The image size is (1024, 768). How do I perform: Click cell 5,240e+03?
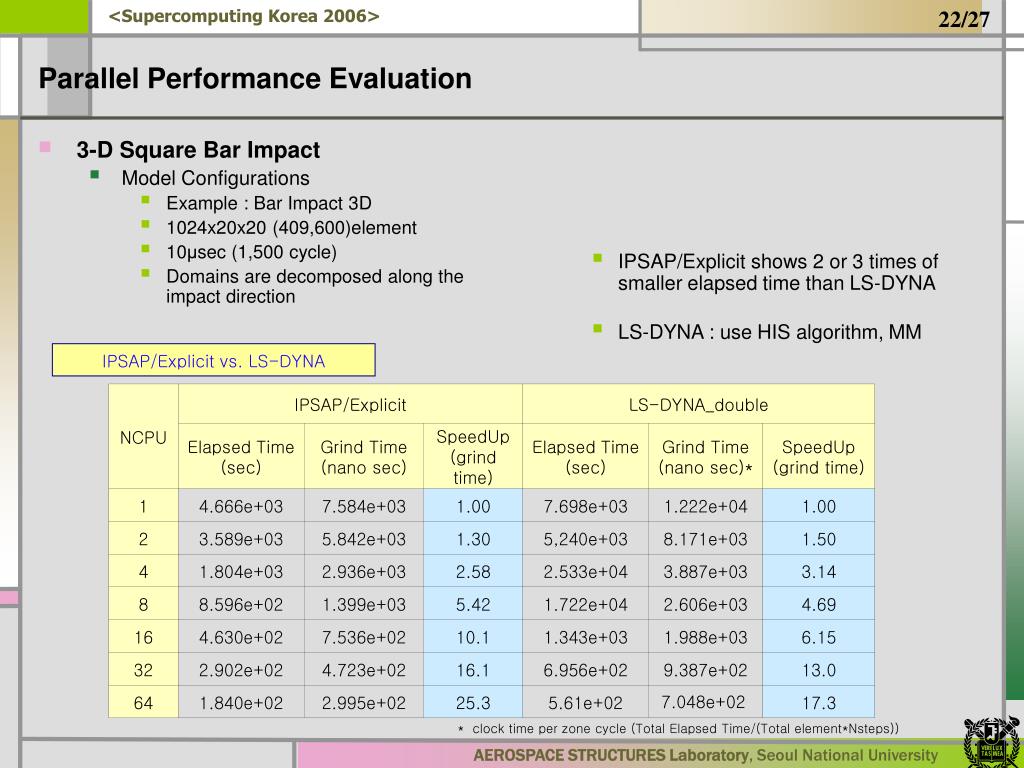(x=586, y=539)
